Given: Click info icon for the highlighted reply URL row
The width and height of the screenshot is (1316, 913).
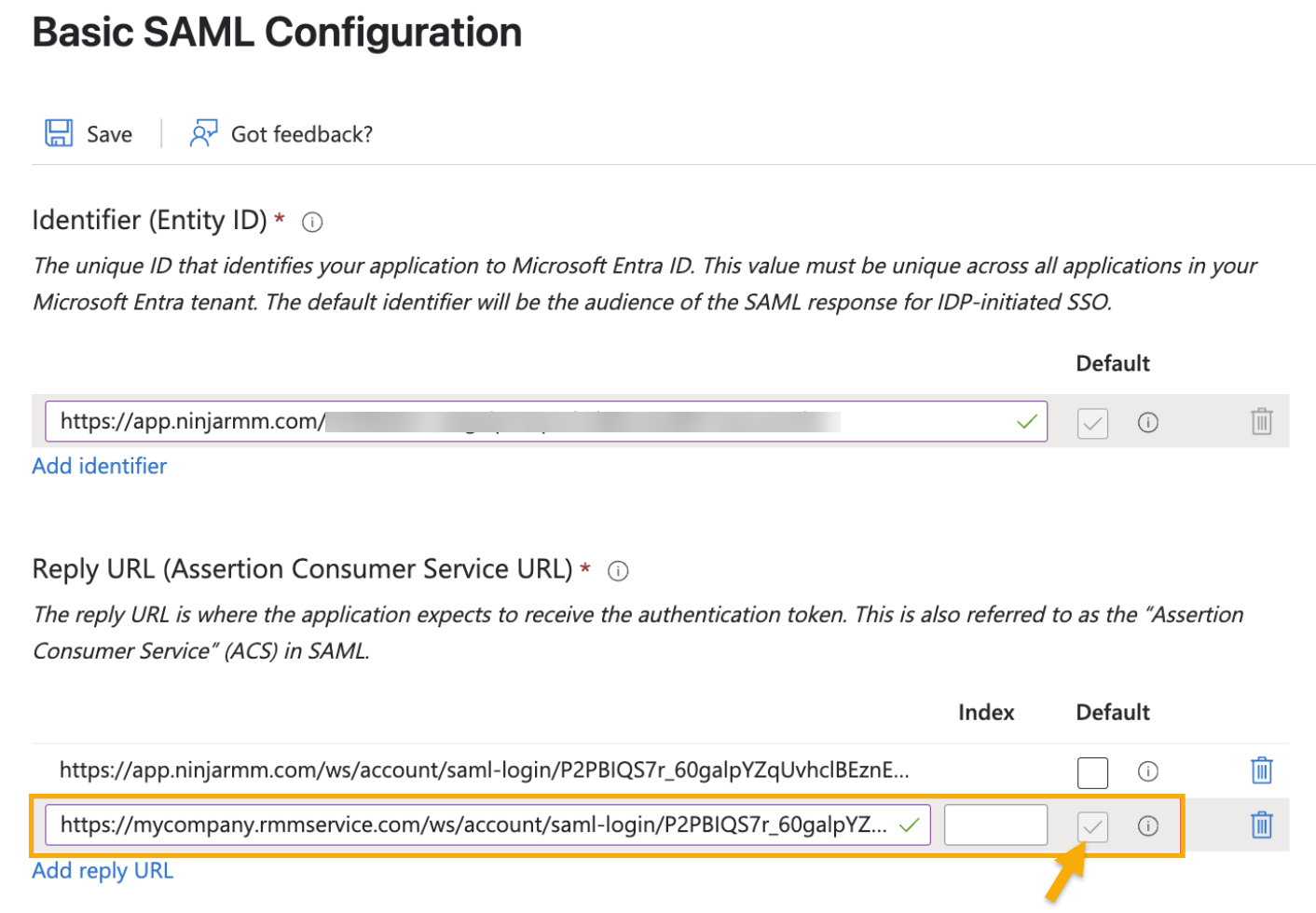Looking at the screenshot, I should (x=1148, y=825).
